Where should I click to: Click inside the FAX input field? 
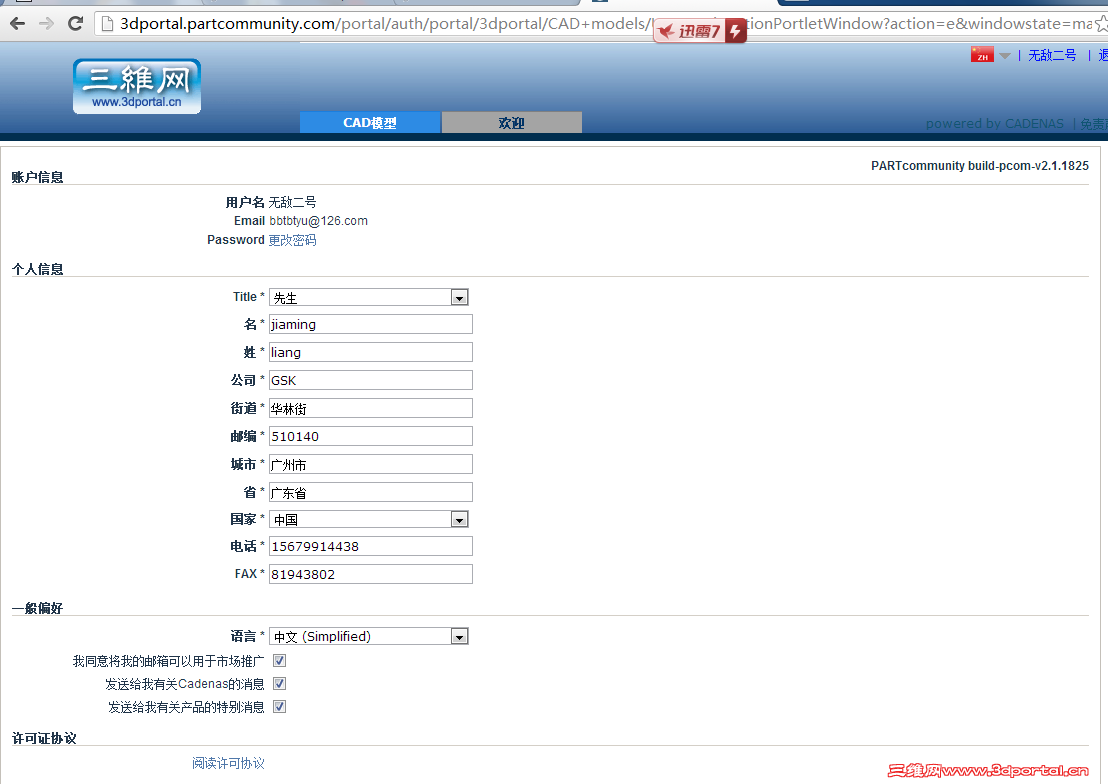[370, 573]
